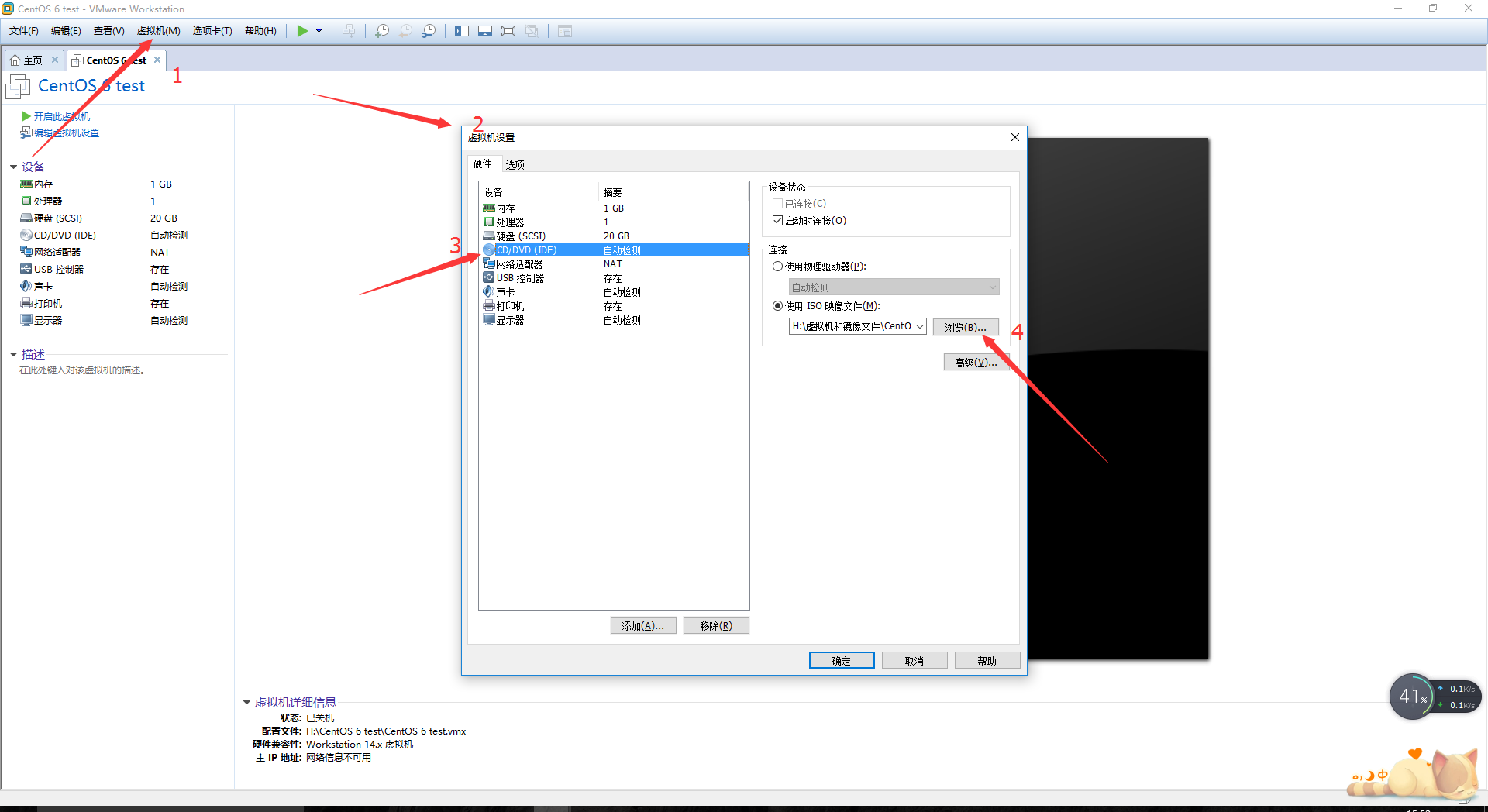
Task: Toggle the 启动时连接(O) checkbox
Action: pyautogui.click(x=777, y=221)
